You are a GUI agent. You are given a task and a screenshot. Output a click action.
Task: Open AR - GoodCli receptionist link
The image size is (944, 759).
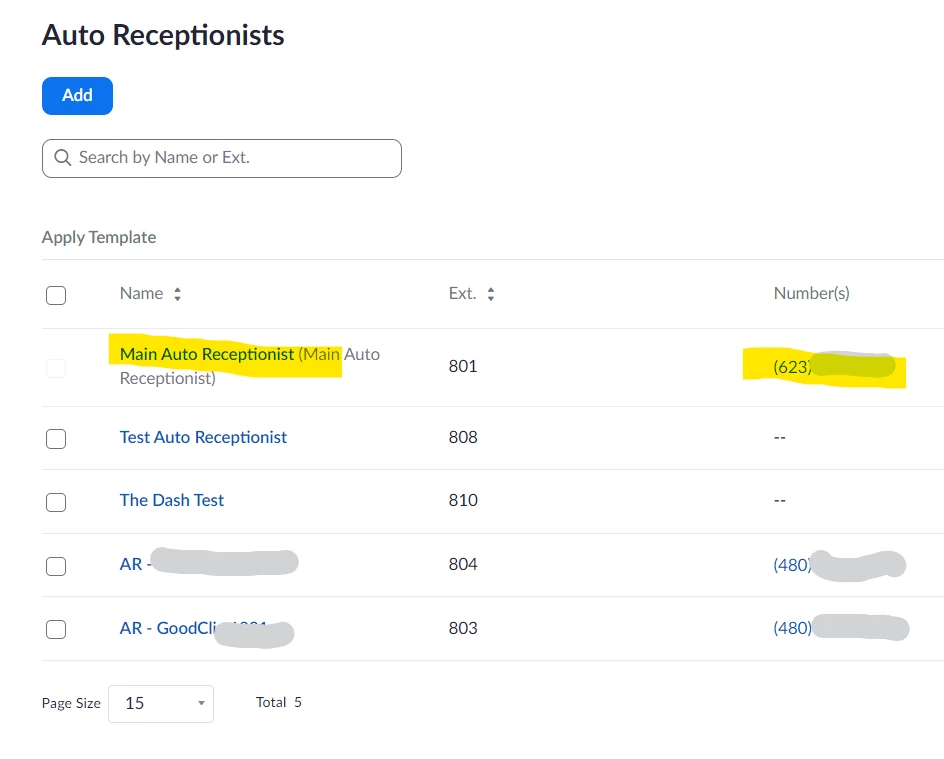206,628
